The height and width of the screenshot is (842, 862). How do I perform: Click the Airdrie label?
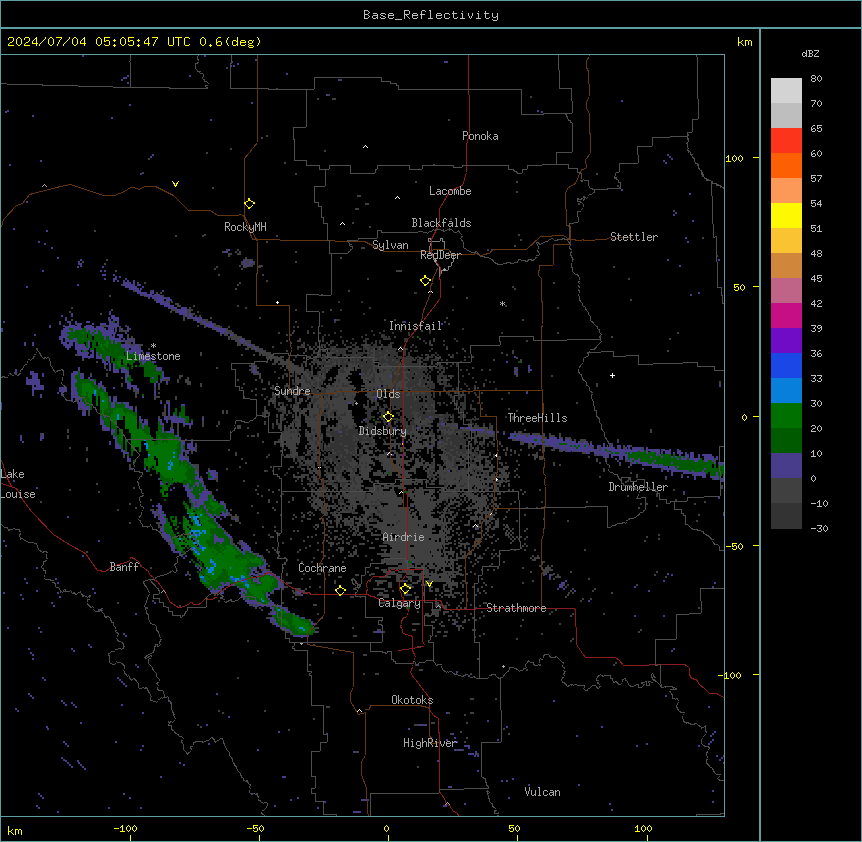[x=403, y=537]
